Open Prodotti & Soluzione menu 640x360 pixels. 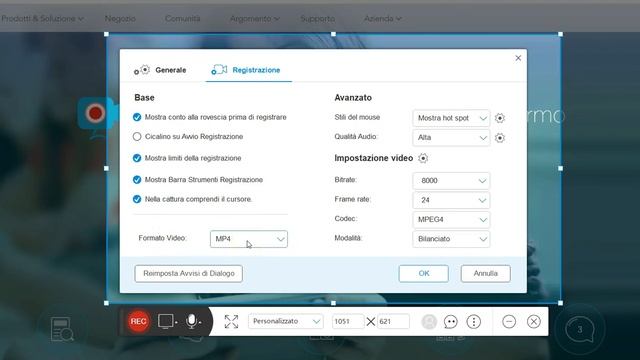click(x=42, y=18)
